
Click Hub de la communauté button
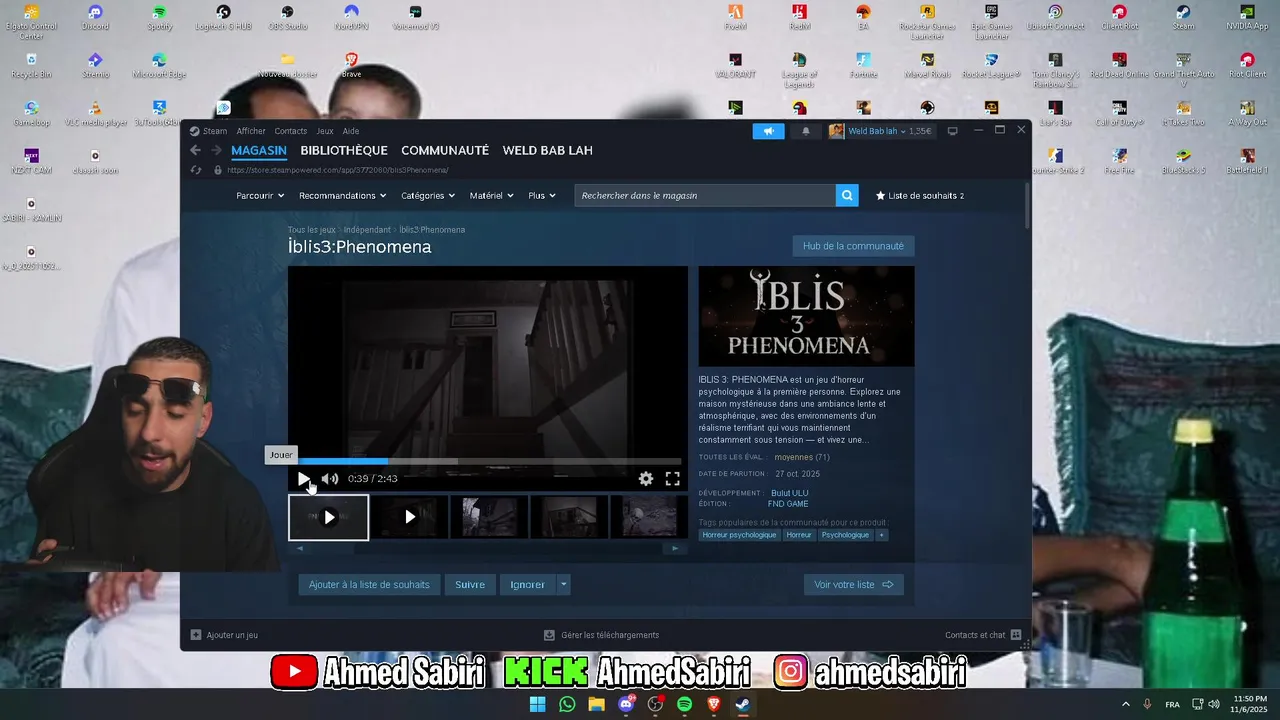click(x=853, y=246)
